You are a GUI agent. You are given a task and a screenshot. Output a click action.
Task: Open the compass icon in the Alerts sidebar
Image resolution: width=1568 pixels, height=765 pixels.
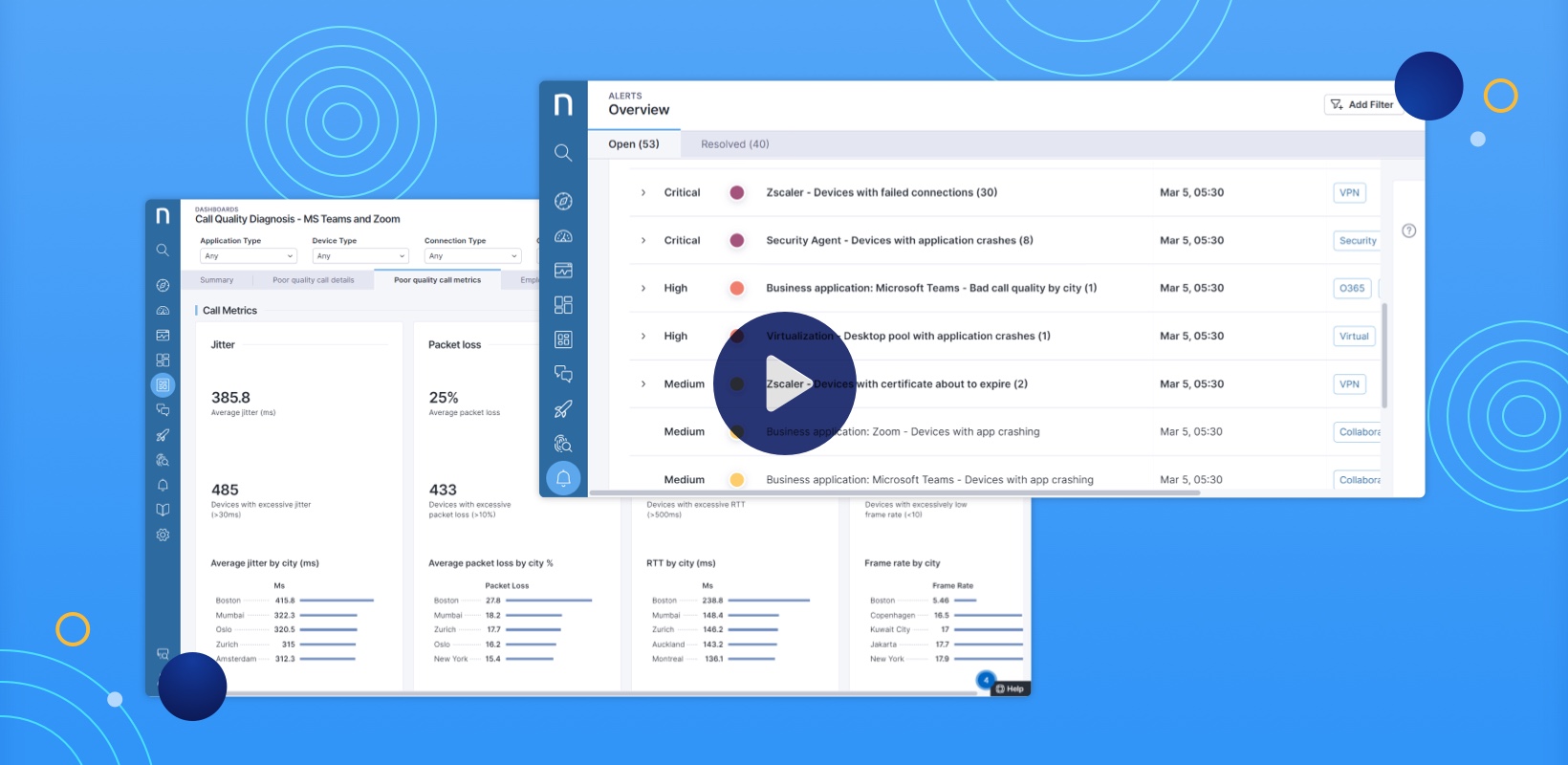click(x=563, y=201)
